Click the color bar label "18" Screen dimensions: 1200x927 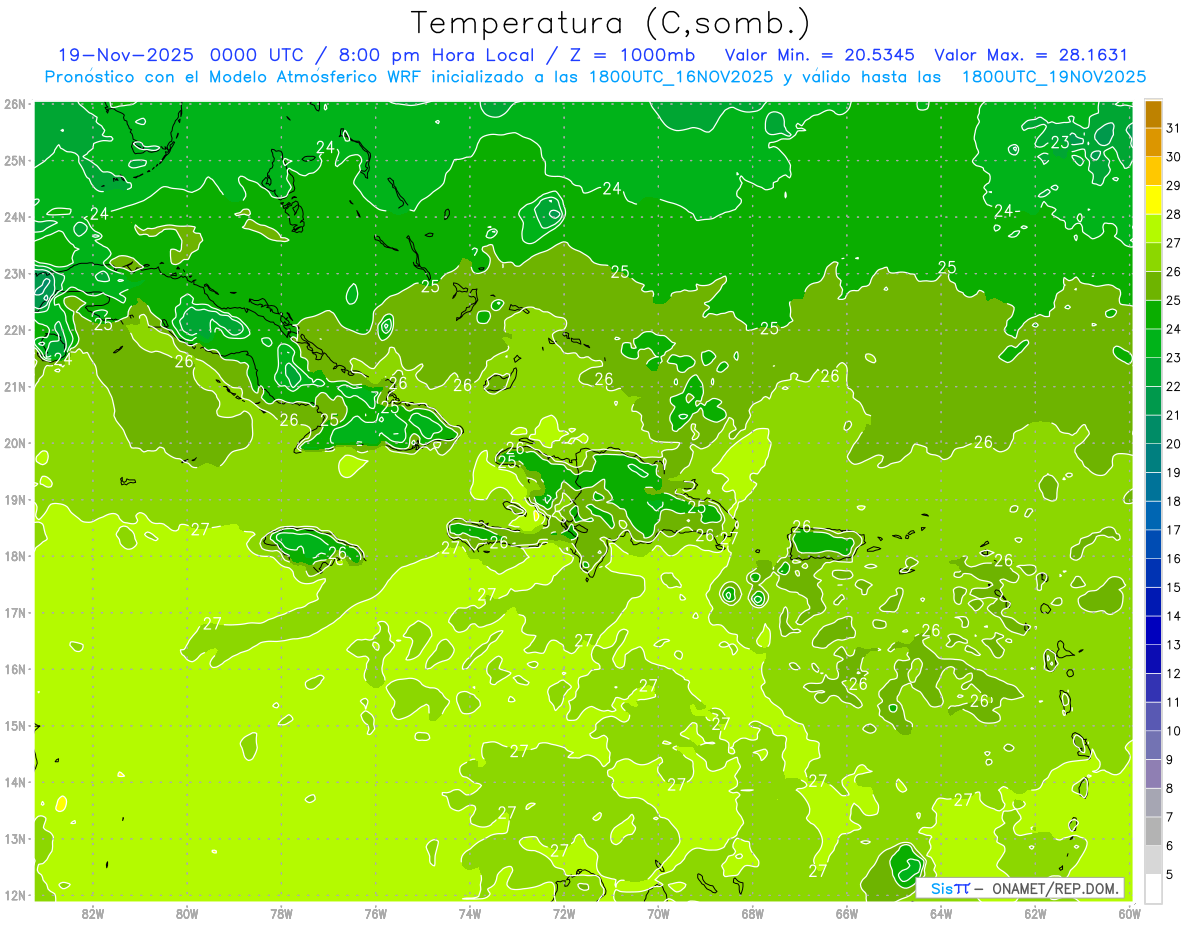click(x=1174, y=501)
